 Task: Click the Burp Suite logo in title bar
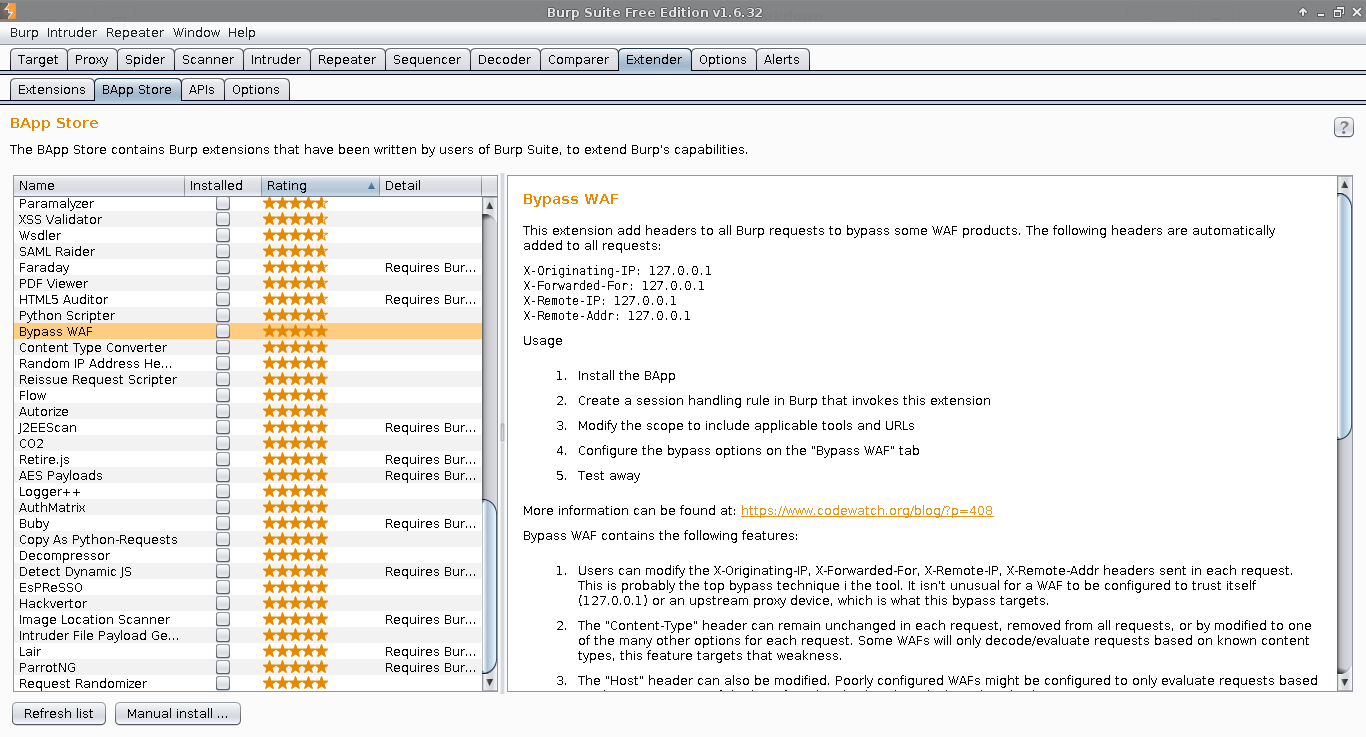tap(11, 12)
